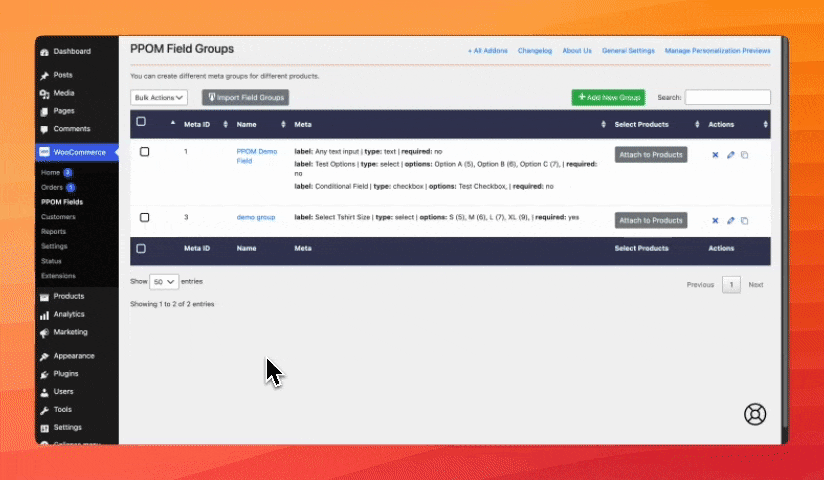Click the Settings icon in sidebar
Screen dimensions: 824x480
(44, 428)
